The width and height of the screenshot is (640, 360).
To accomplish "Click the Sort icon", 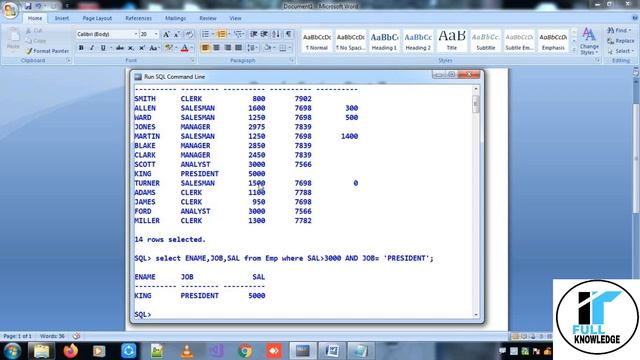I will pos(276,34).
